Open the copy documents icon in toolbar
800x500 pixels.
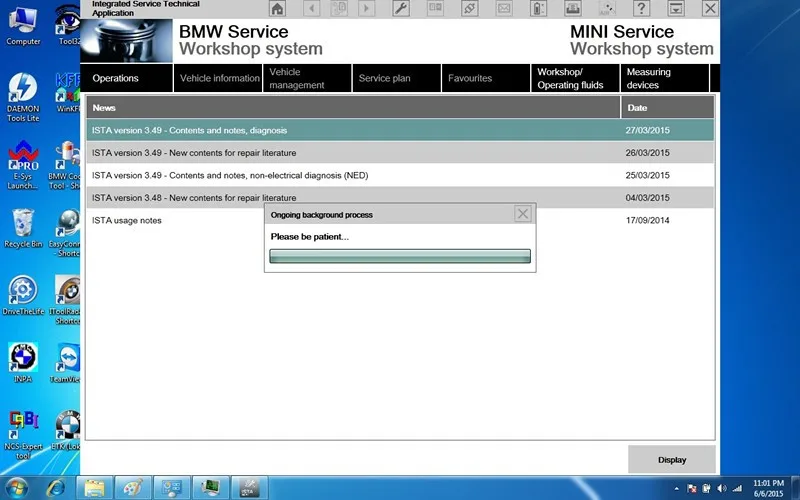(339, 8)
